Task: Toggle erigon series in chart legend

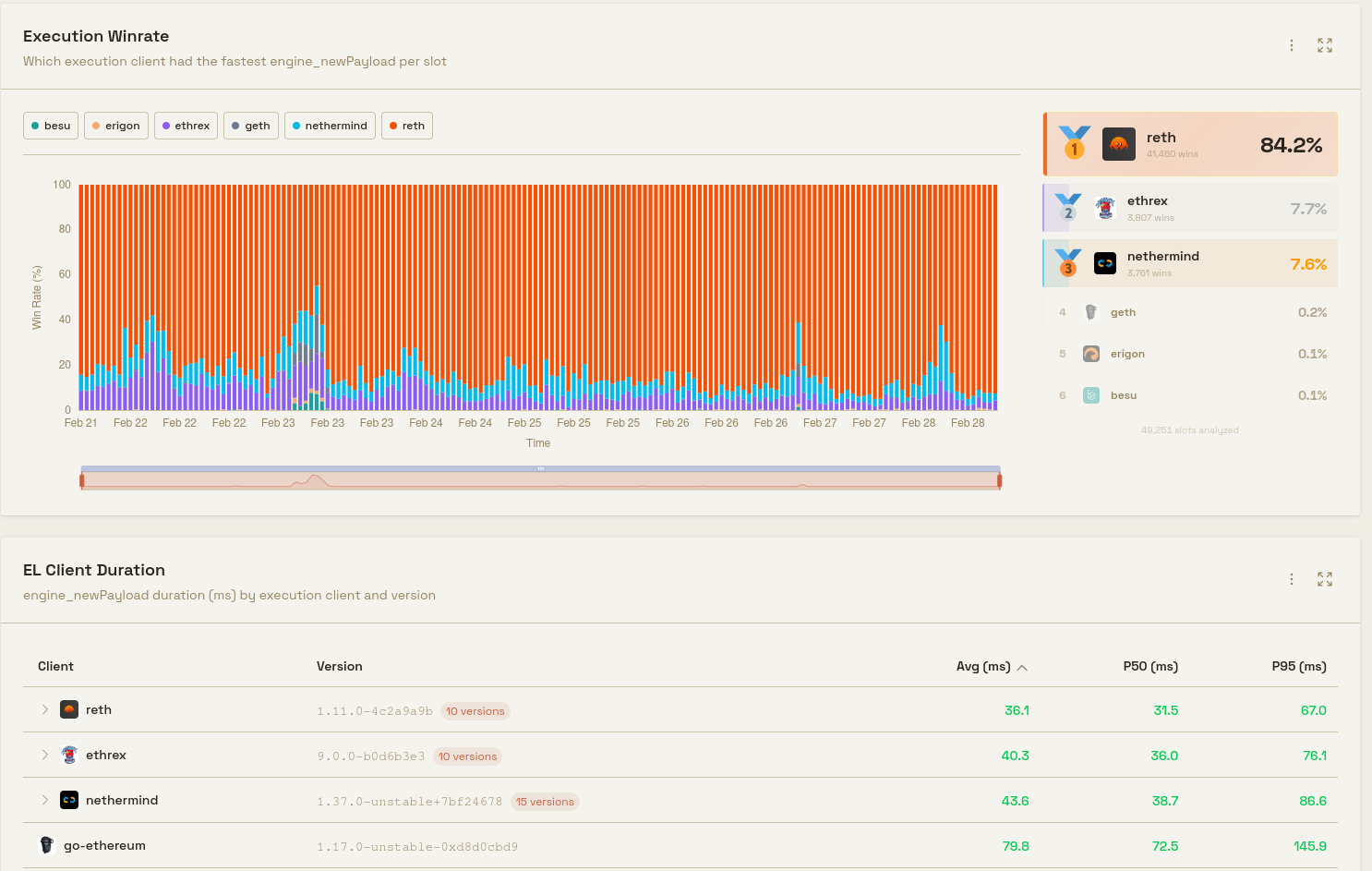Action: [x=116, y=126]
